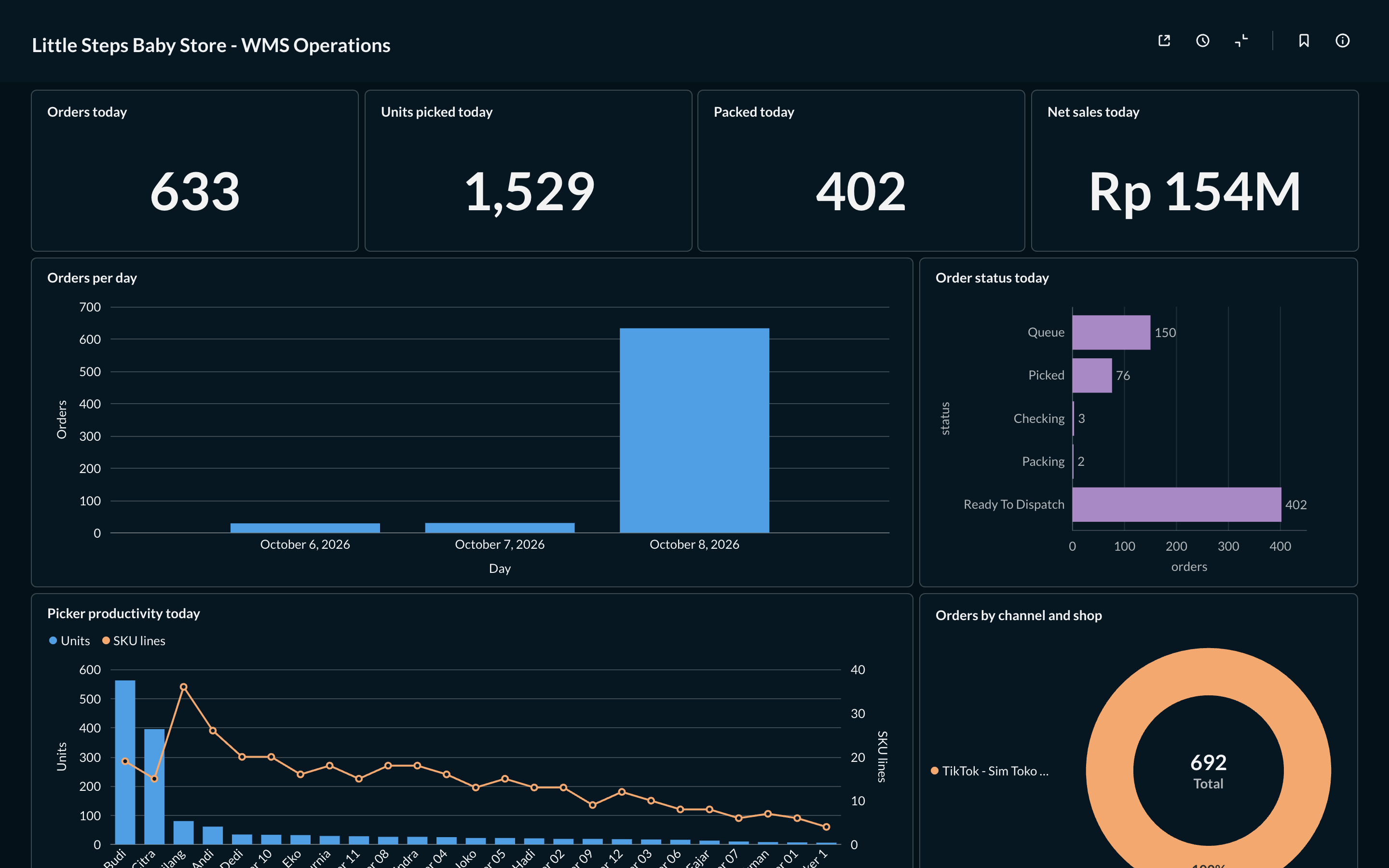The width and height of the screenshot is (1389, 868).
Task: Exit fullscreen with the collapse icon
Action: pyautogui.click(x=1241, y=41)
